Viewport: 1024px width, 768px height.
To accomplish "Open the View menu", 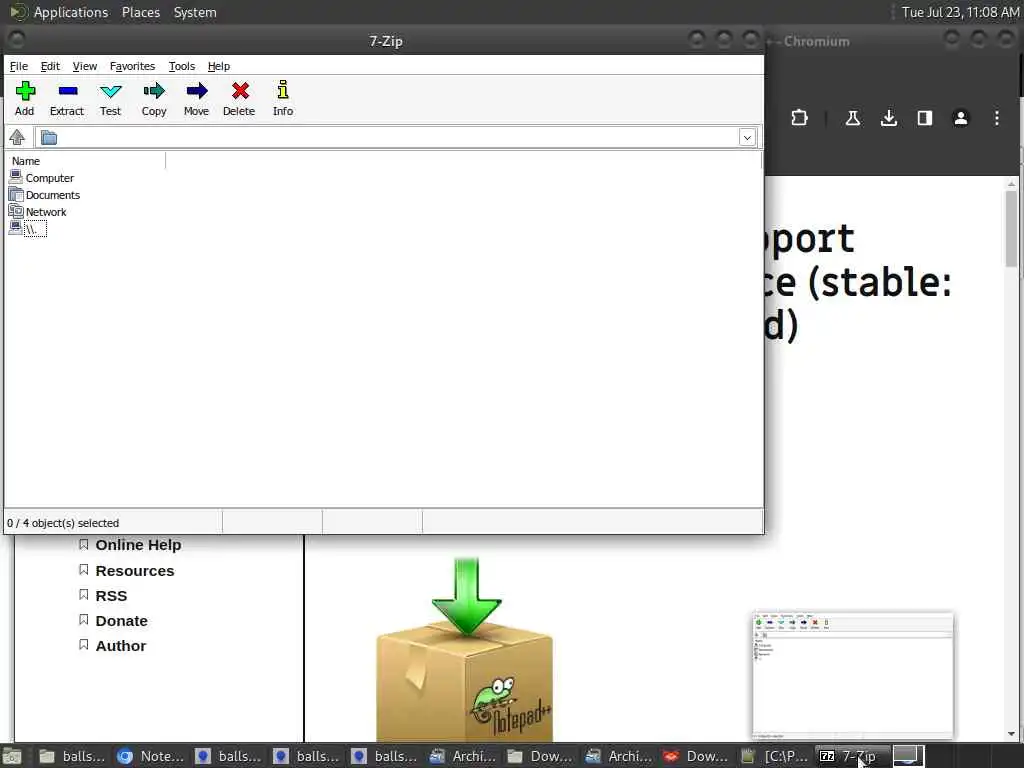I will point(85,66).
